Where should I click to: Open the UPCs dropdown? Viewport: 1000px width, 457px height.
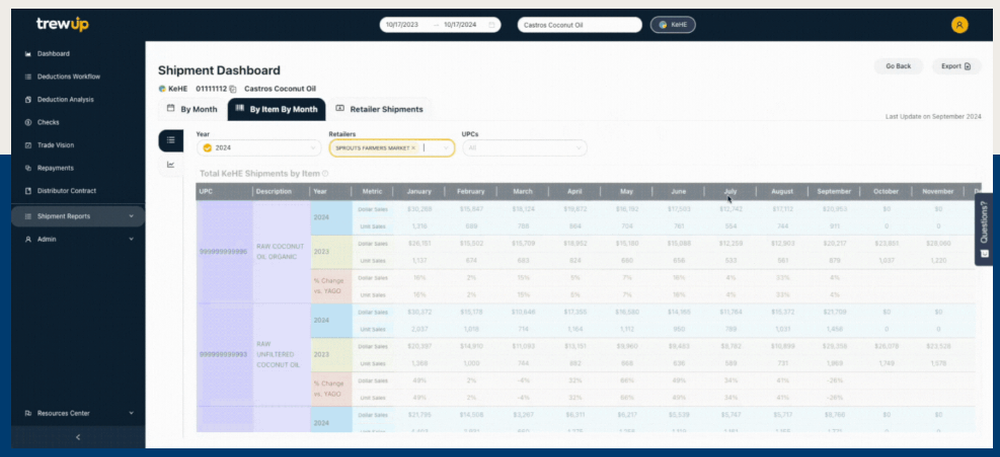click(524, 148)
